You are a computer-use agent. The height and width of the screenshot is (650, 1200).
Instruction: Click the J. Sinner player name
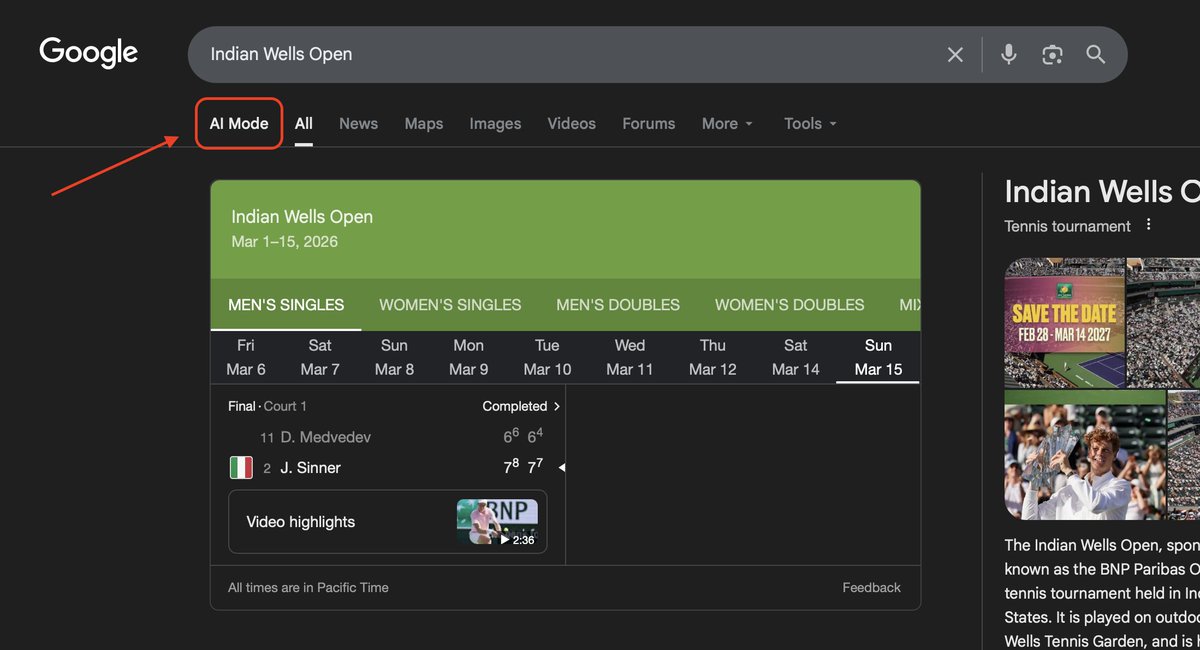point(310,468)
